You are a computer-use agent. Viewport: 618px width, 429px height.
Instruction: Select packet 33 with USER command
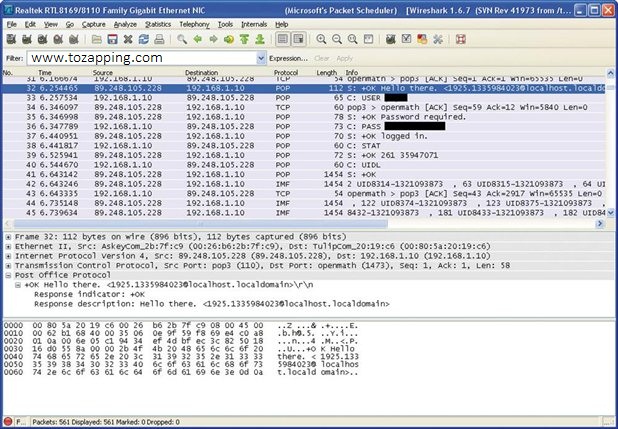(x=304, y=97)
